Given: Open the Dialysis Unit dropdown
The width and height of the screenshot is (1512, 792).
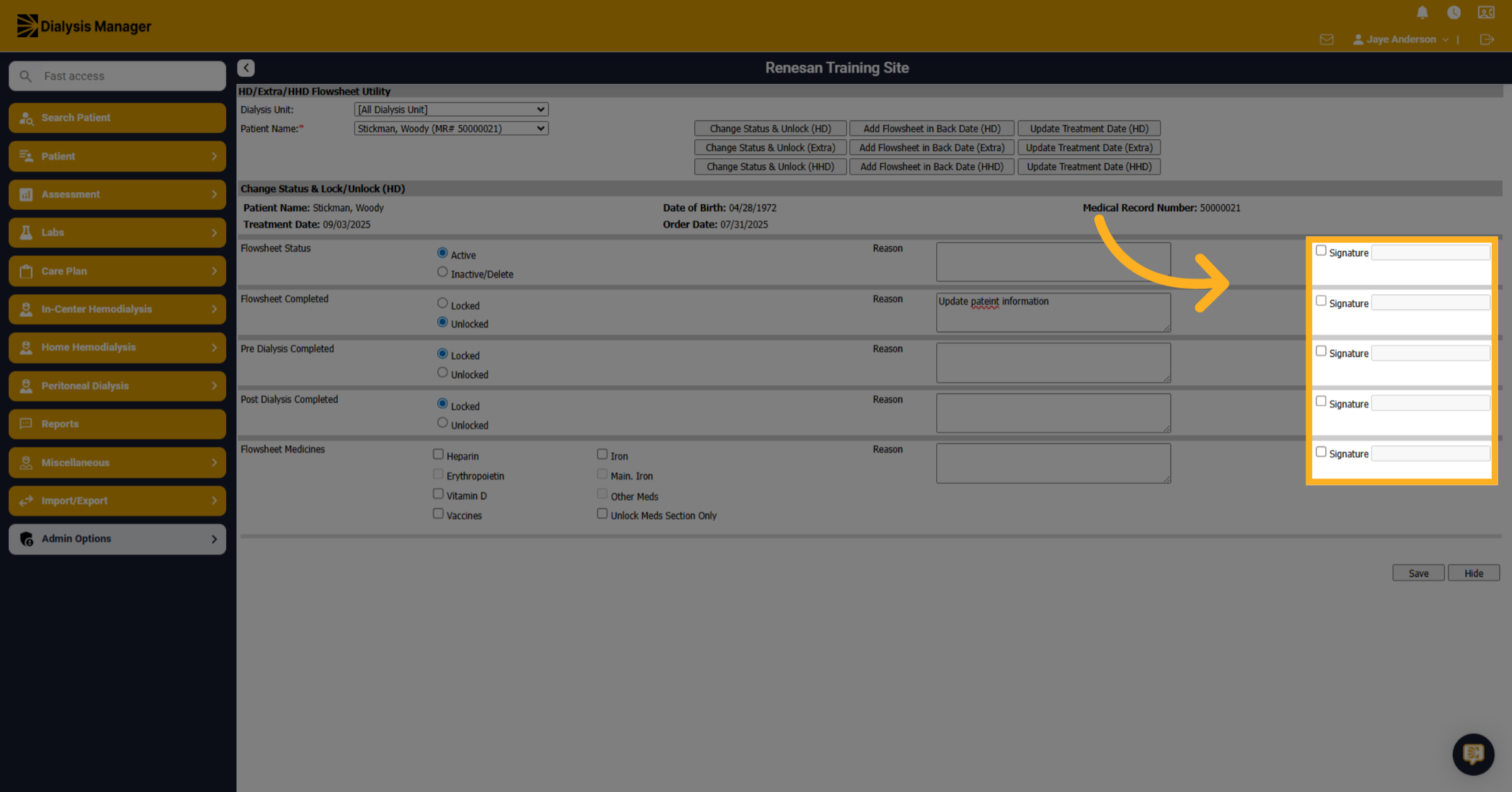Looking at the screenshot, I should 451,110.
